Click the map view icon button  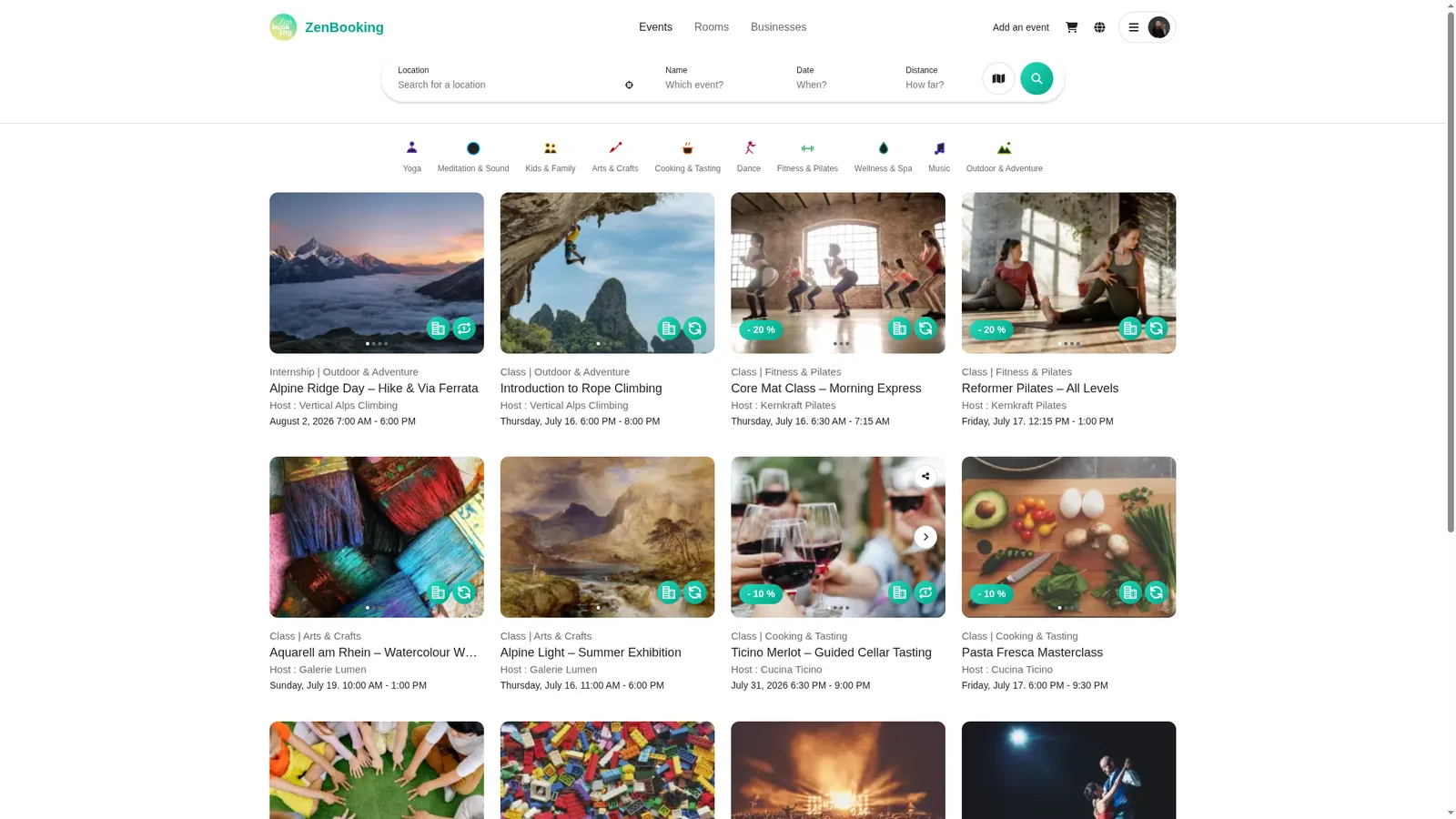(998, 78)
